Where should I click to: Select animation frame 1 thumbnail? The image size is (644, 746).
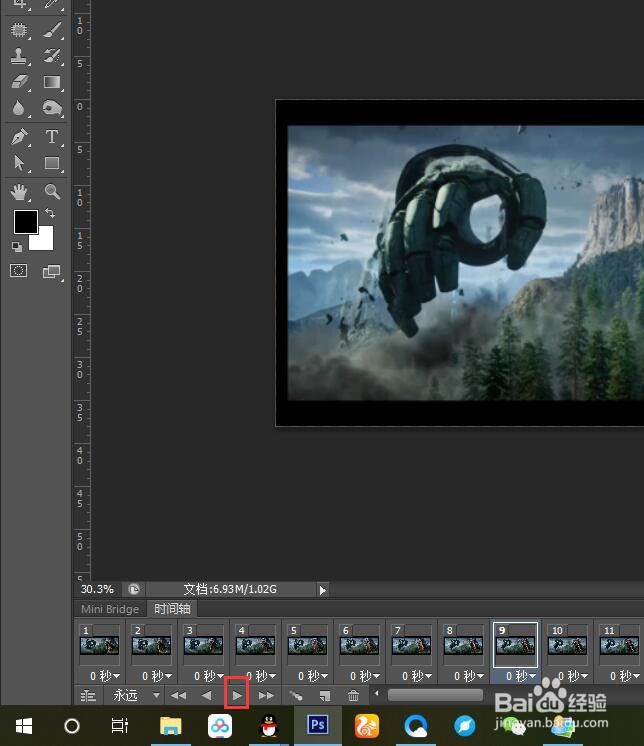(99, 645)
